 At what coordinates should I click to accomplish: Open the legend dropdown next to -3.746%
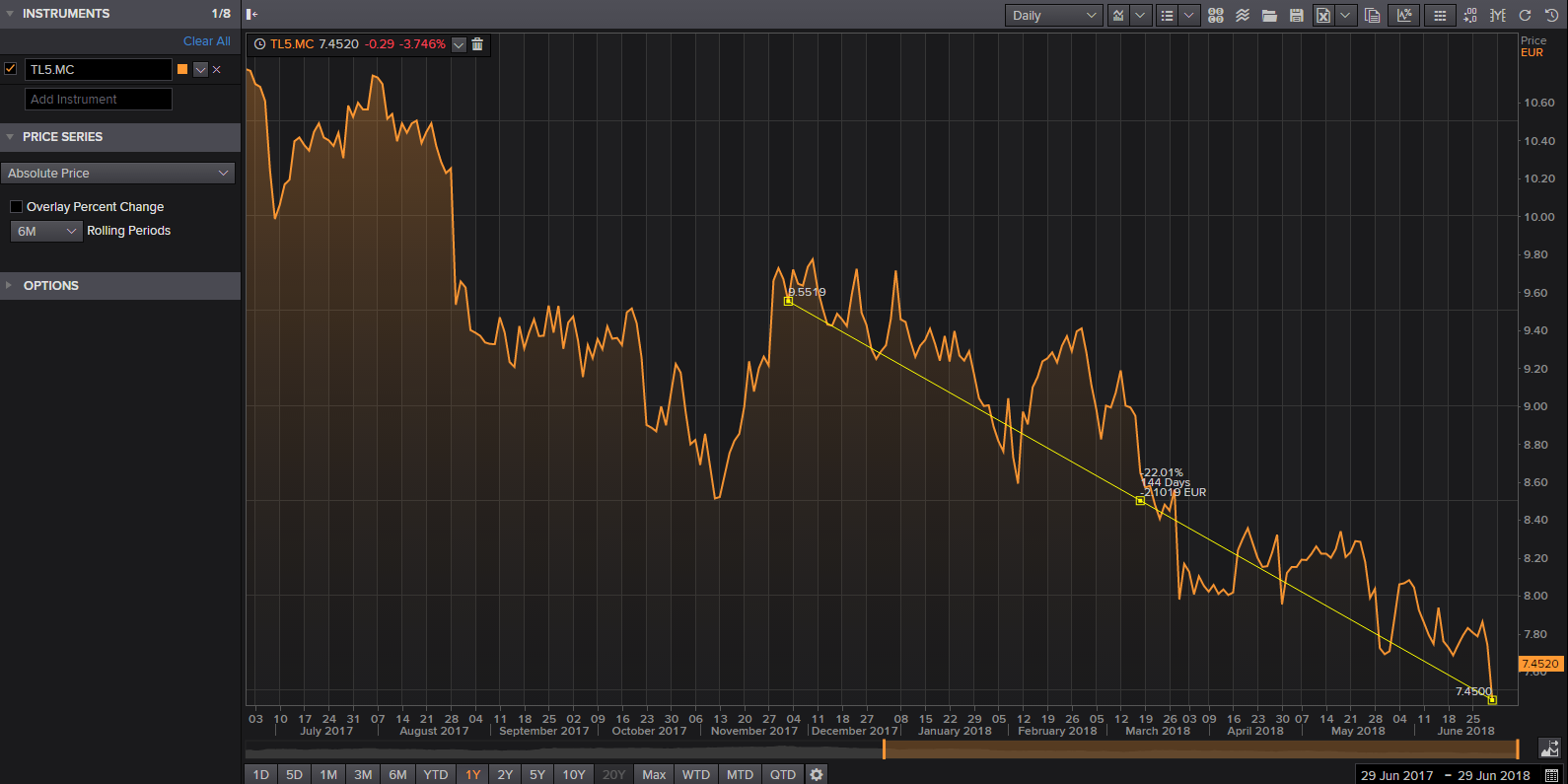coord(459,44)
